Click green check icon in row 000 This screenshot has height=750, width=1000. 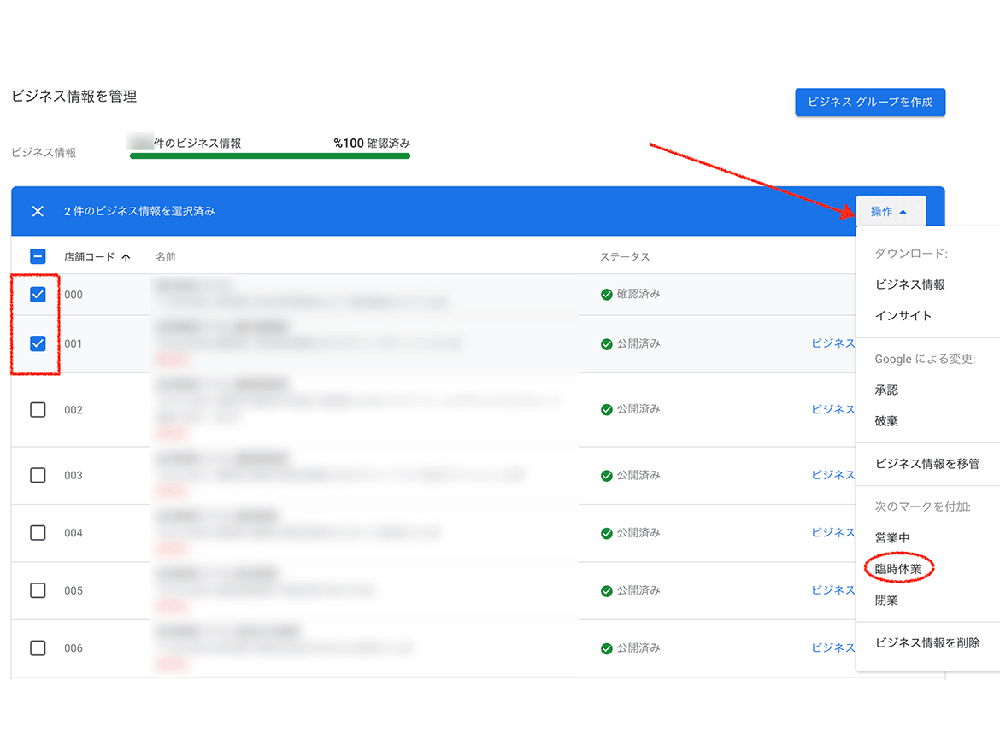pos(607,294)
